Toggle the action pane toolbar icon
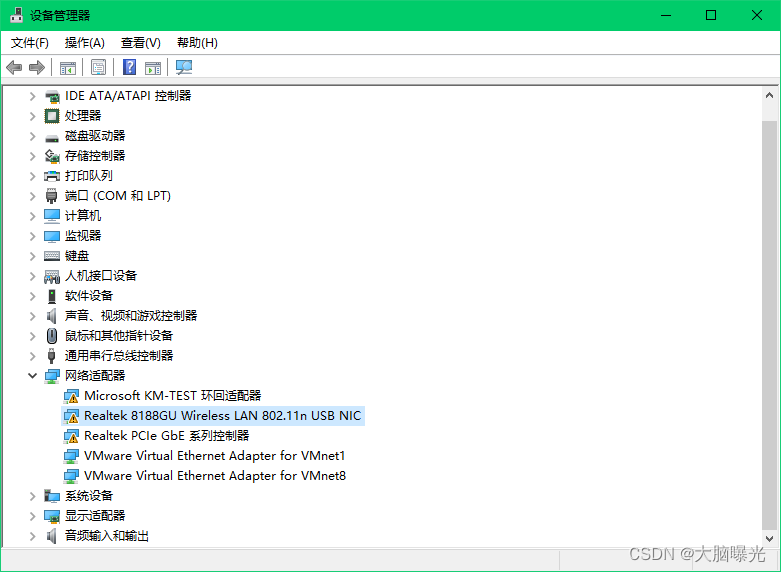This screenshot has height=572, width=781. pos(153,67)
